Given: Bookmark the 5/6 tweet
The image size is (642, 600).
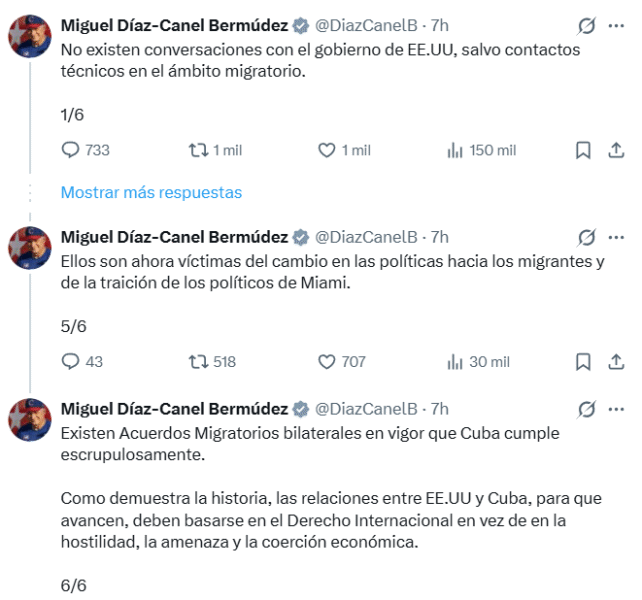Looking at the screenshot, I should coord(583,362).
